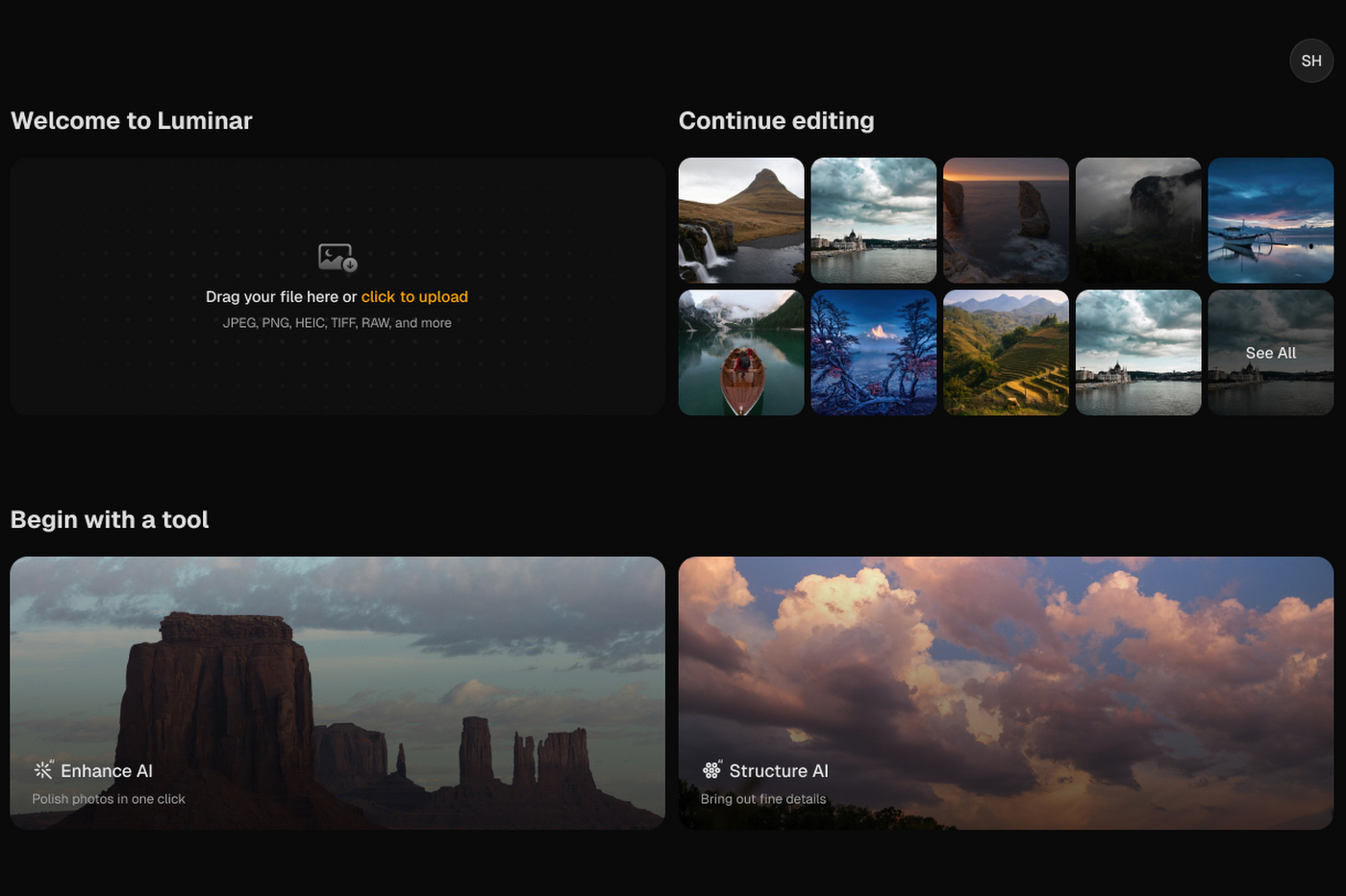1346x896 pixels.
Task: Open the cone mountain and waterfall photo
Action: click(x=741, y=220)
